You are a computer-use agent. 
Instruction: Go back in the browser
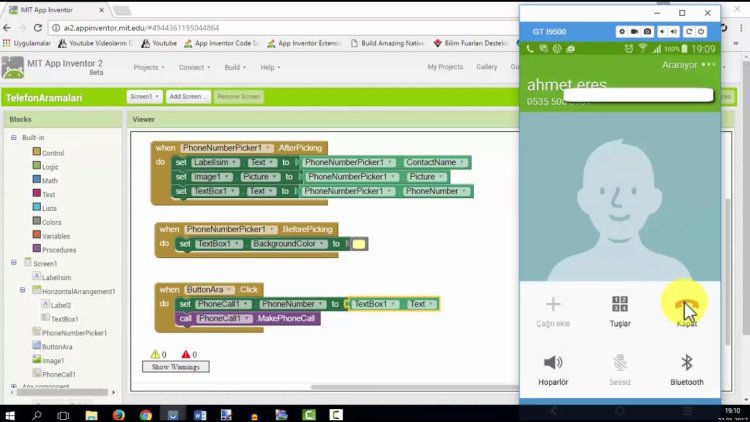click(7, 28)
